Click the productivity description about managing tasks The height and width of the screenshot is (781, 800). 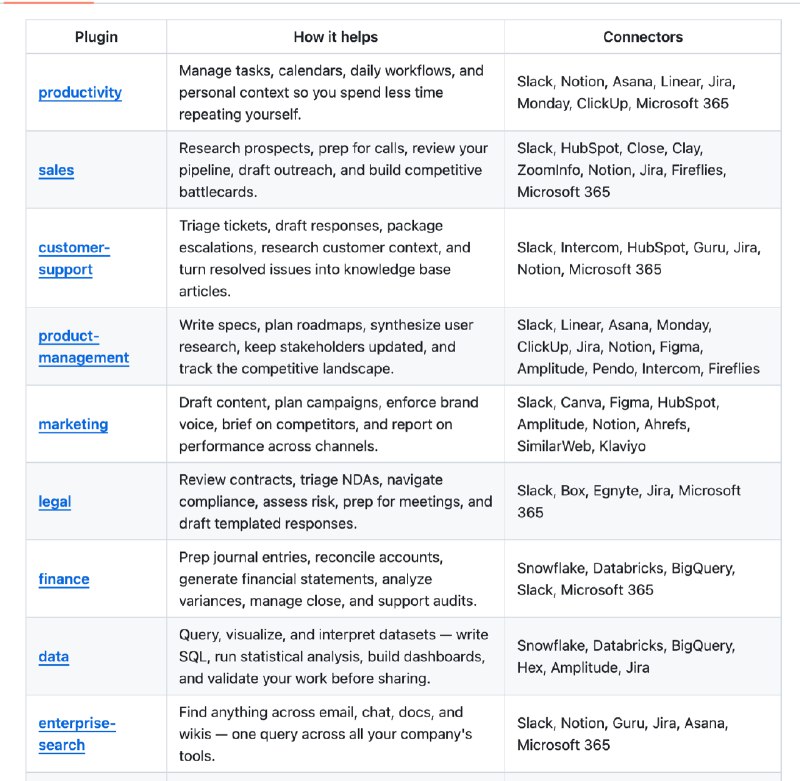(331, 92)
